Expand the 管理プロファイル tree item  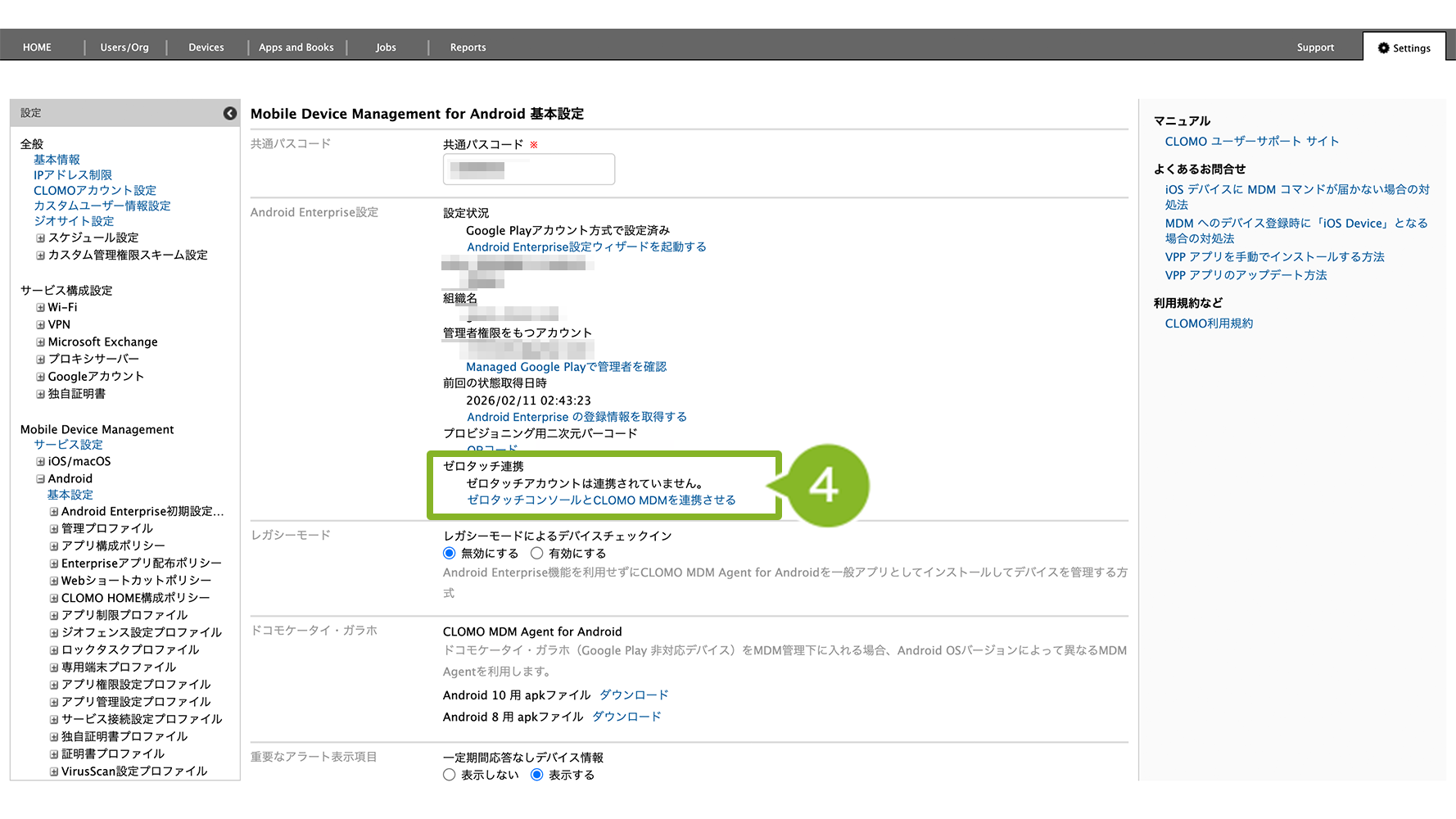[54, 529]
